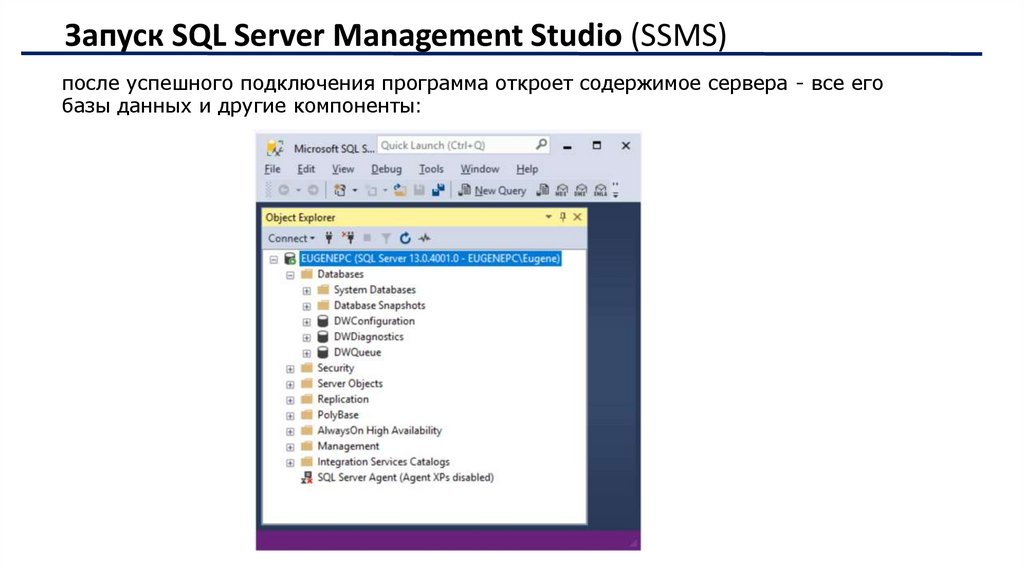
Task: Select the PolyBase folder
Action: 338,415
